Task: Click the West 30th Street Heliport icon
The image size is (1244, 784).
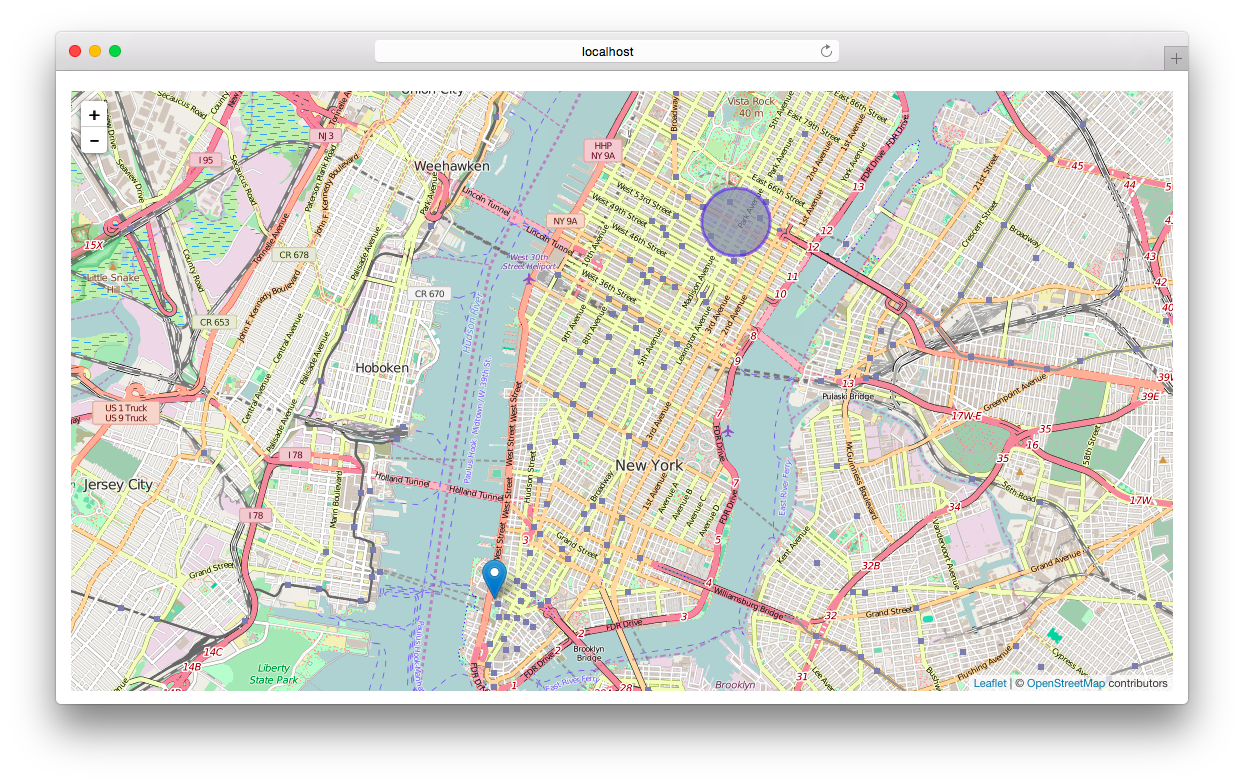Action: [527, 279]
